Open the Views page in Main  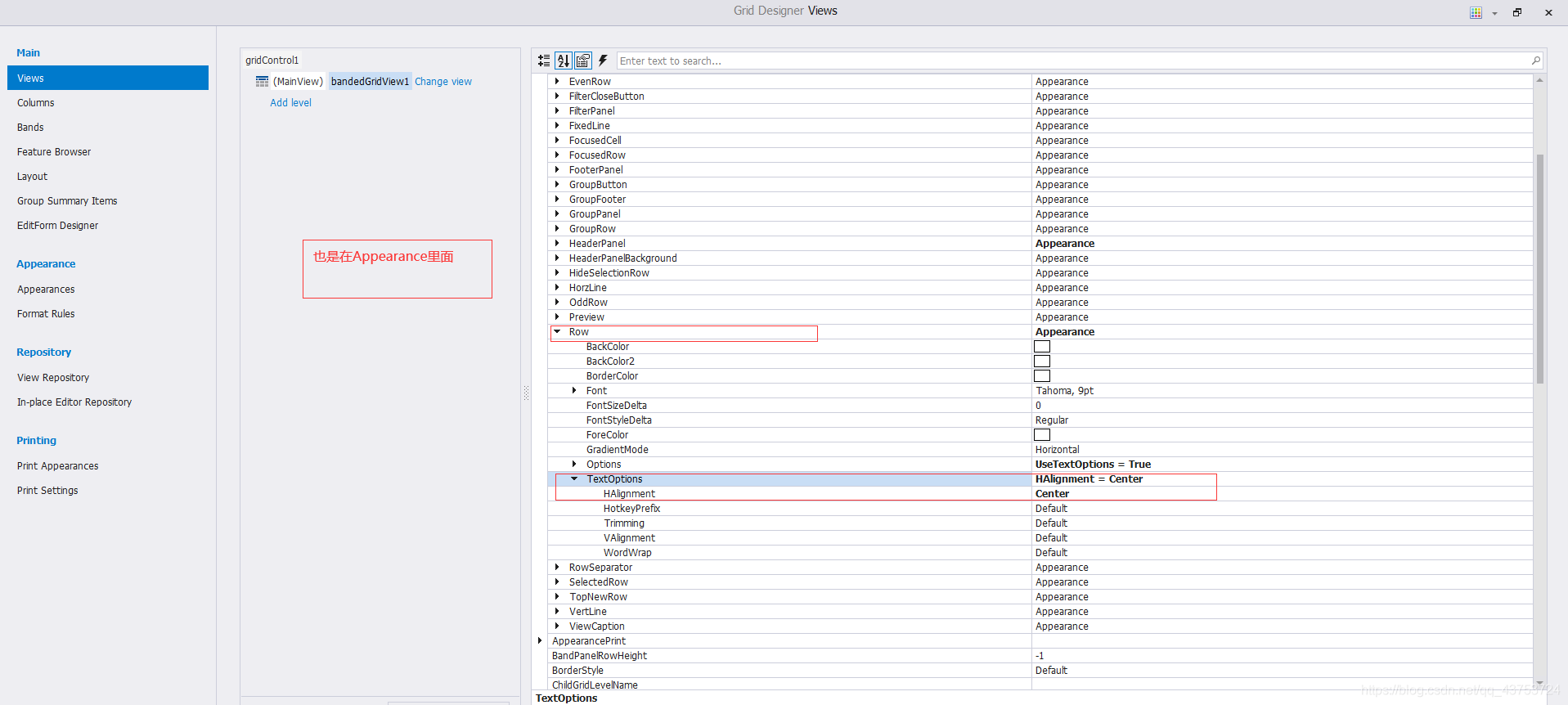pyautogui.click(x=108, y=78)
